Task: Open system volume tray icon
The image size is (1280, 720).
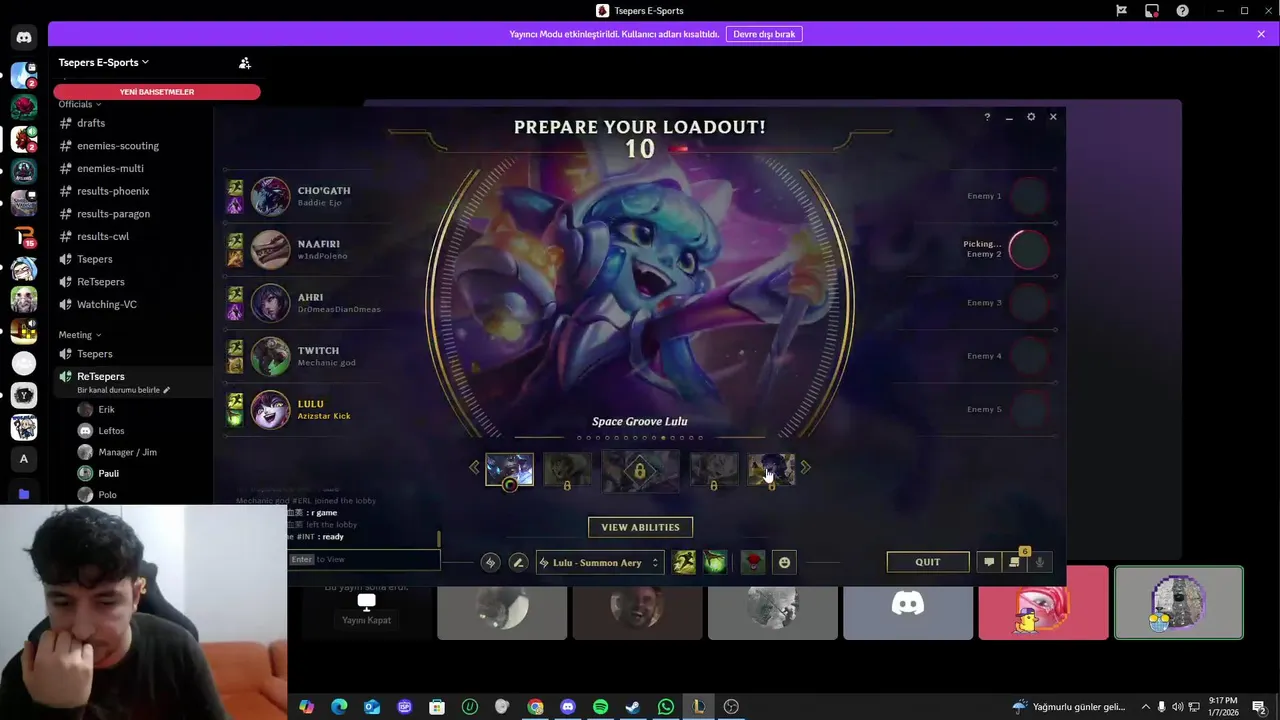Action: [x=1177, y=707]
